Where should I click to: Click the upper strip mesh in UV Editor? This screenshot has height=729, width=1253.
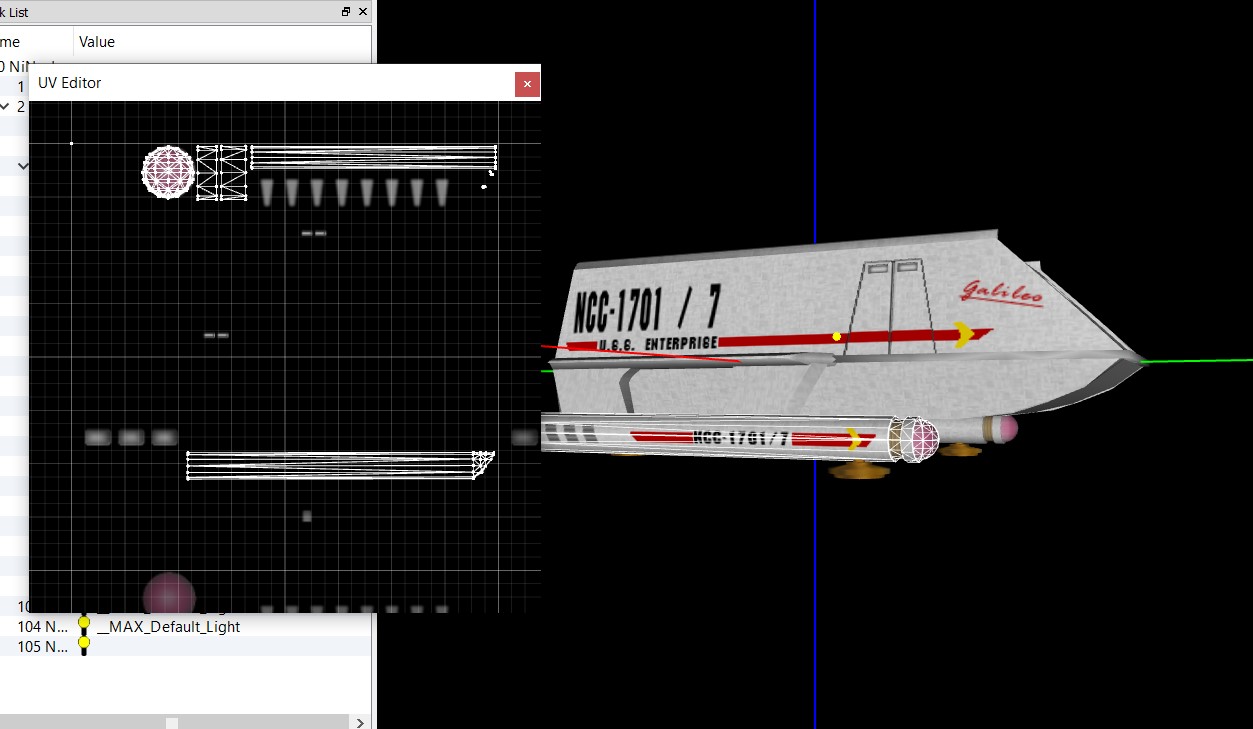(x=373, y=157)
